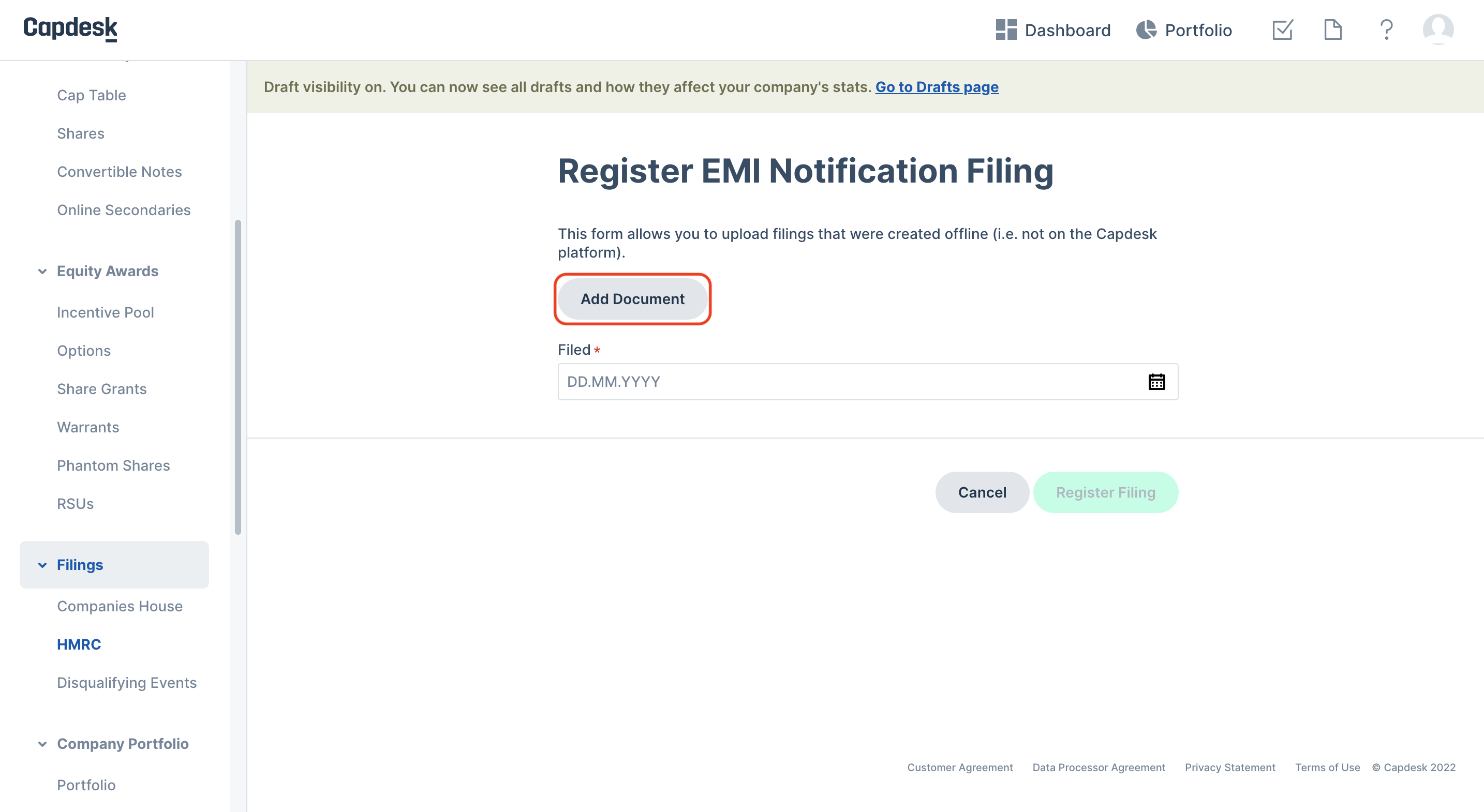
Task: Open the documents page icon in header
Action: click(1332, 29)
